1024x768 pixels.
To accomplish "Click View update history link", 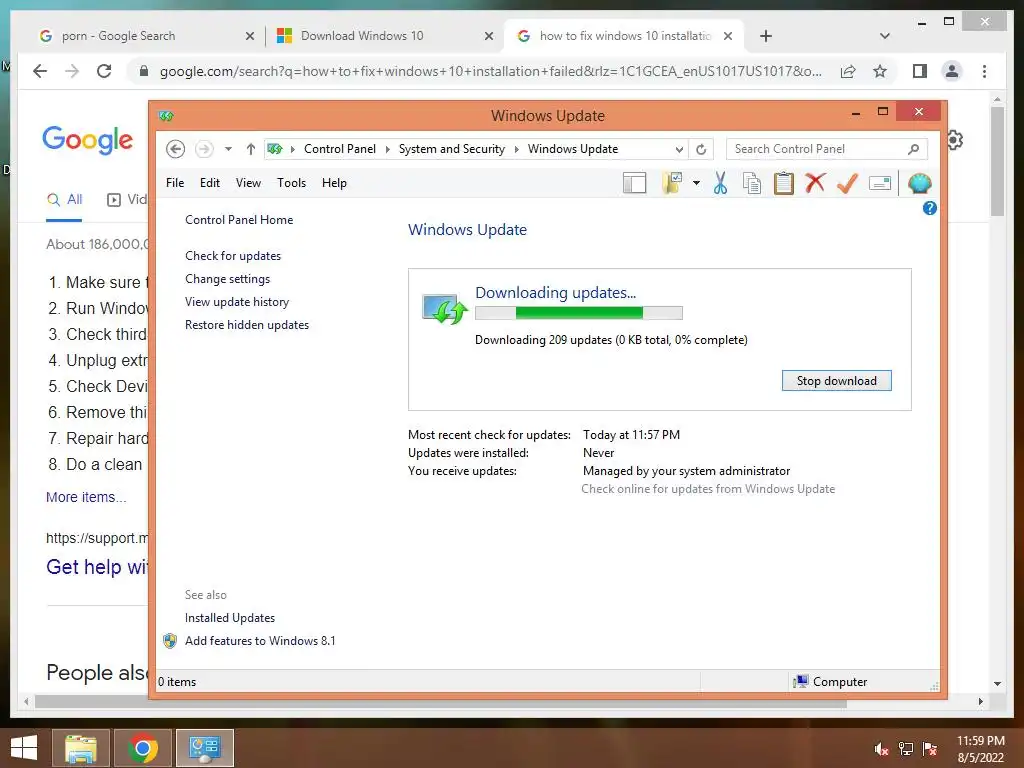I will tap(237, 302).
